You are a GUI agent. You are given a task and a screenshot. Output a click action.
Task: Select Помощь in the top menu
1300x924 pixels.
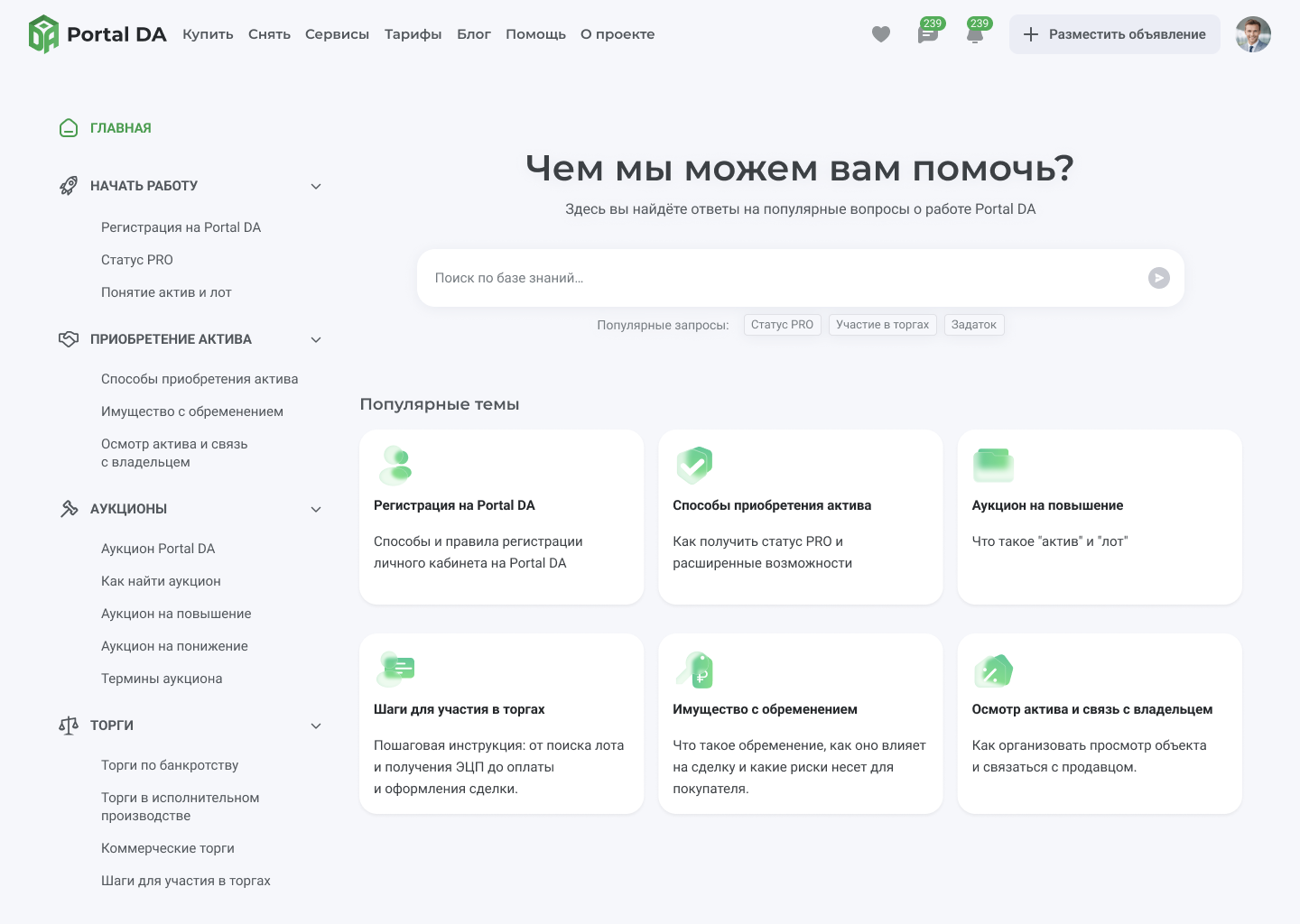[x=535, y=34]
